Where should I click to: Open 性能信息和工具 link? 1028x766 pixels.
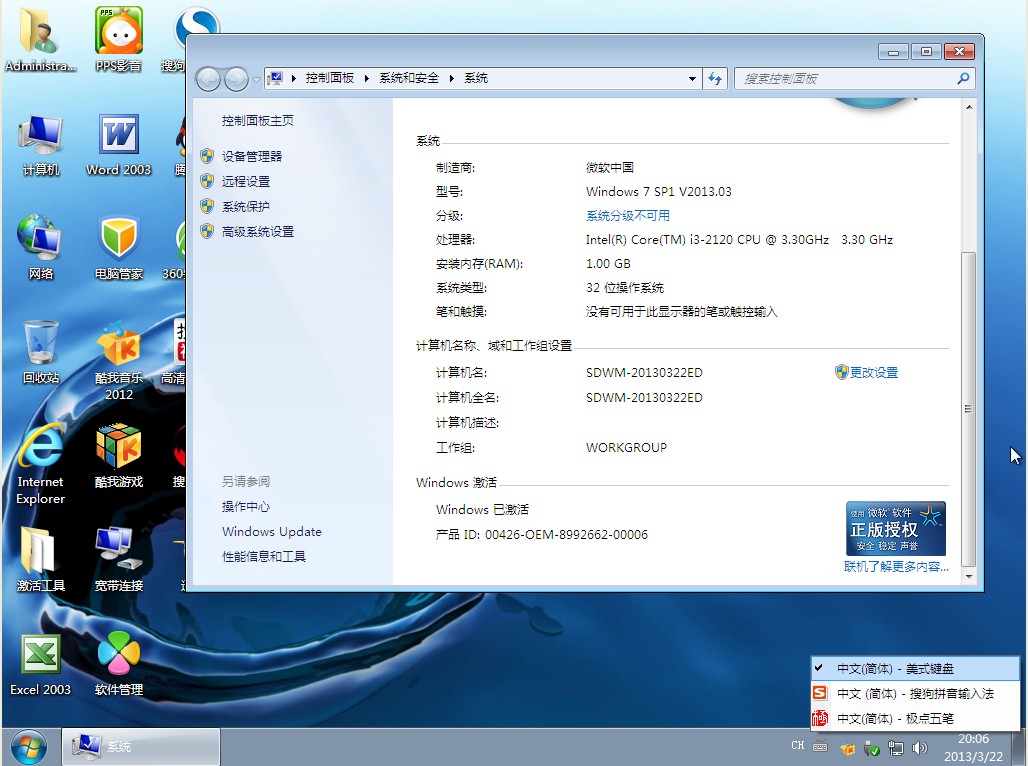point(264,556)
